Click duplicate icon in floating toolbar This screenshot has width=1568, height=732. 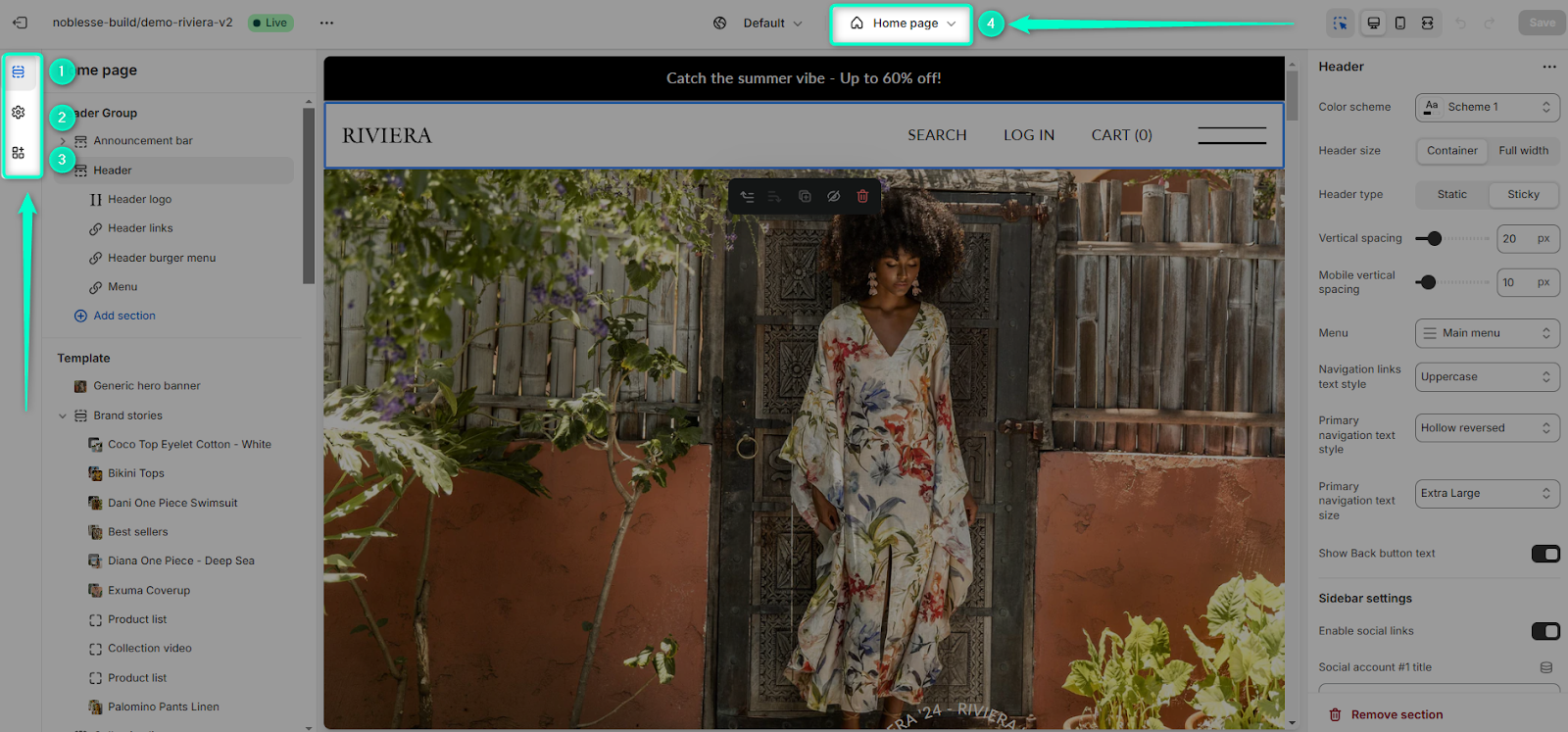pyautogui.click(x=805, y=196)
